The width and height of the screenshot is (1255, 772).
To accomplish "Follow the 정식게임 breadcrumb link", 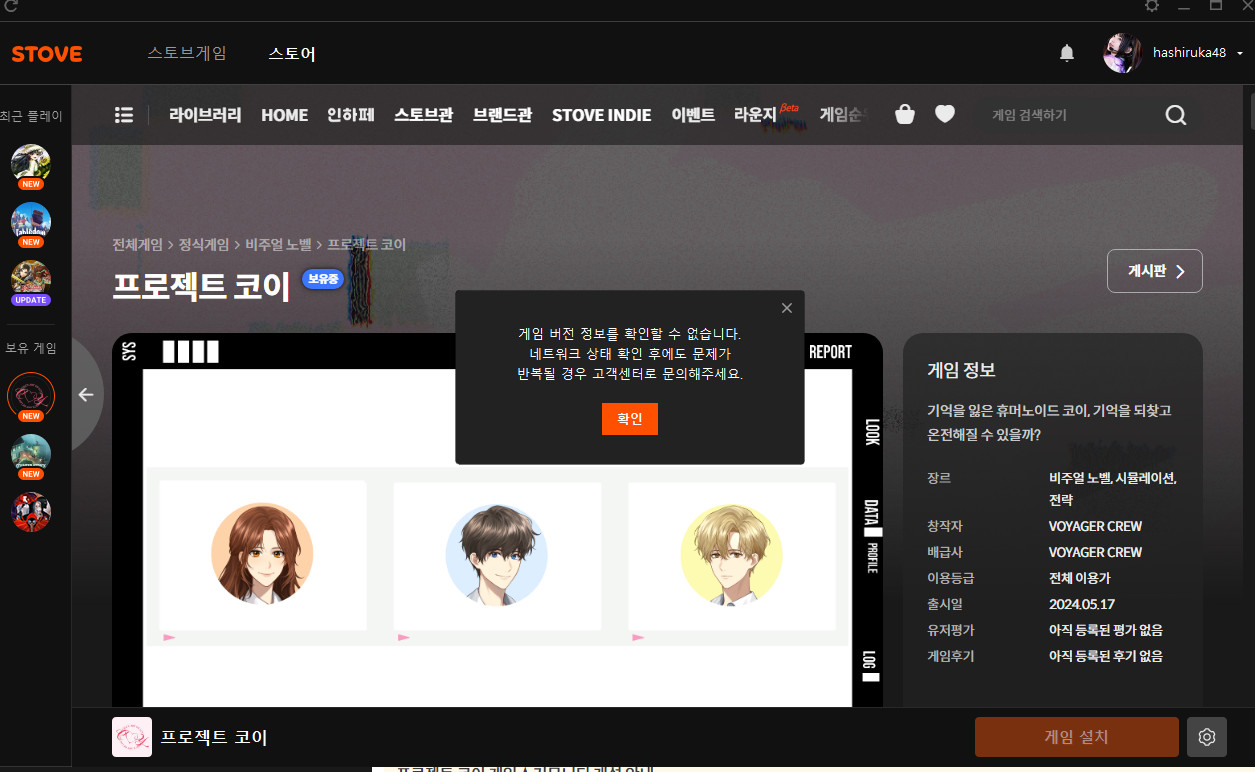I will point(203,244).
